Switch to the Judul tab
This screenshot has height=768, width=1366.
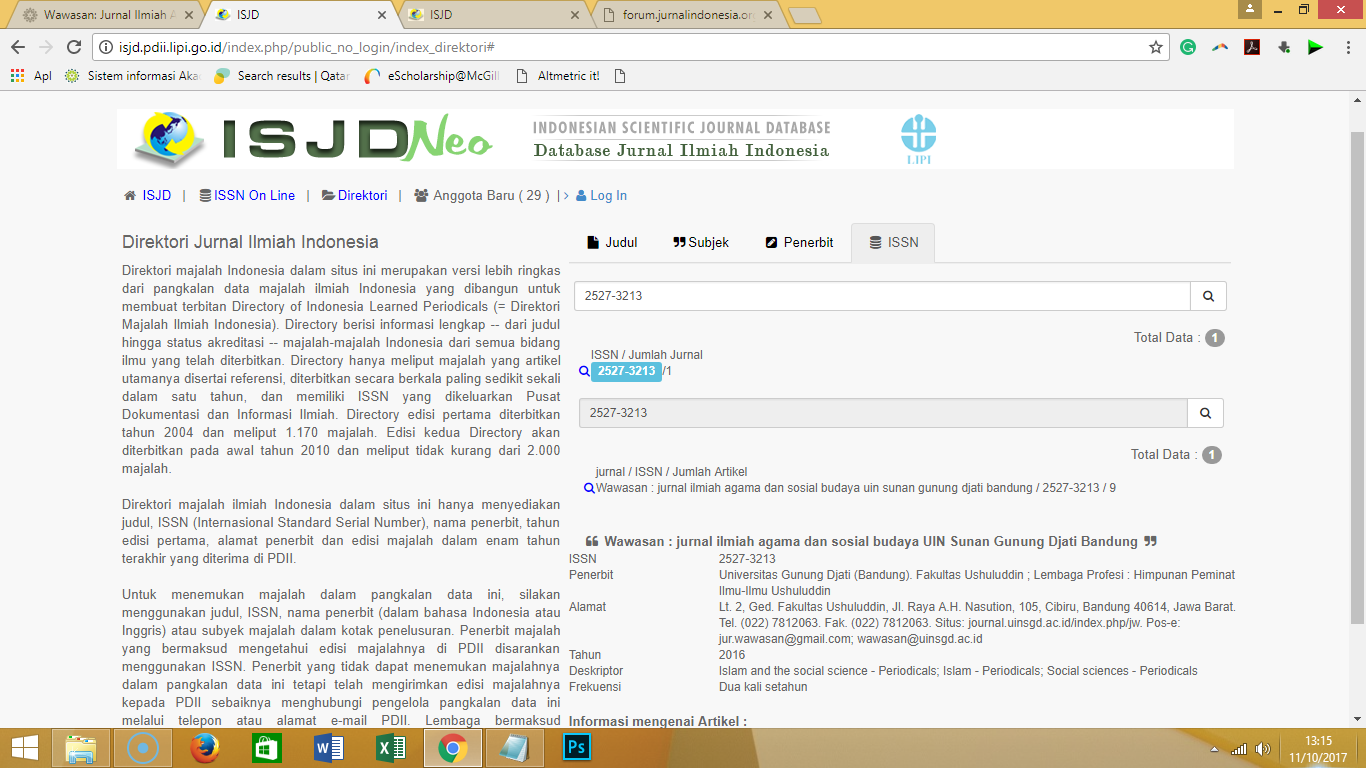612,242
